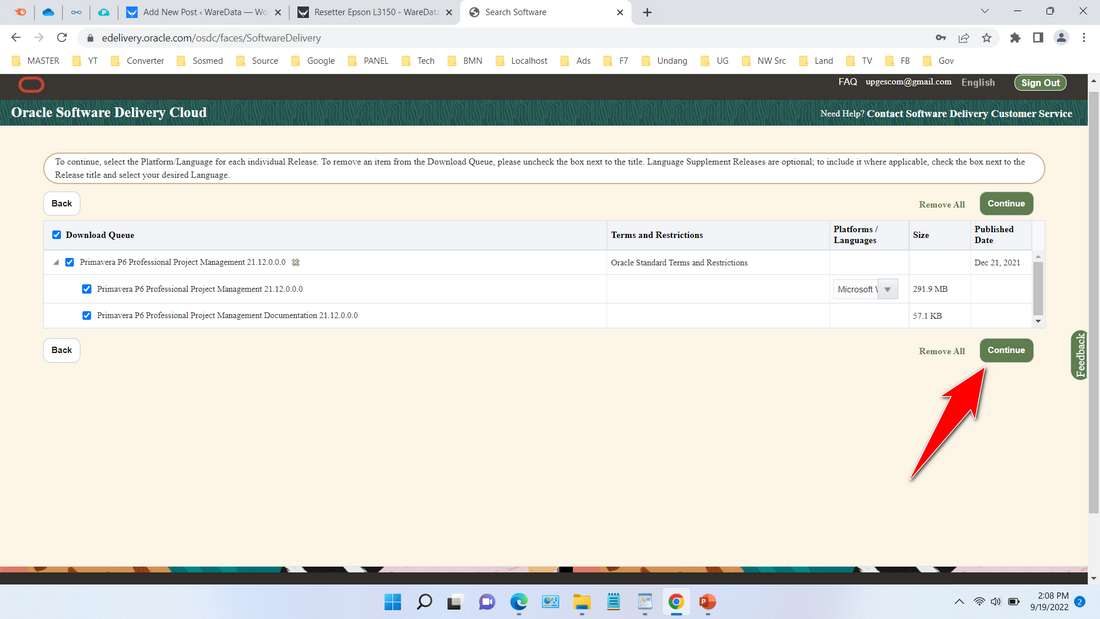The height and width of the screenshot is (619, 1100).
Task: Click the small icon beside the Primavera release title
Action: (x=296, y=262)
